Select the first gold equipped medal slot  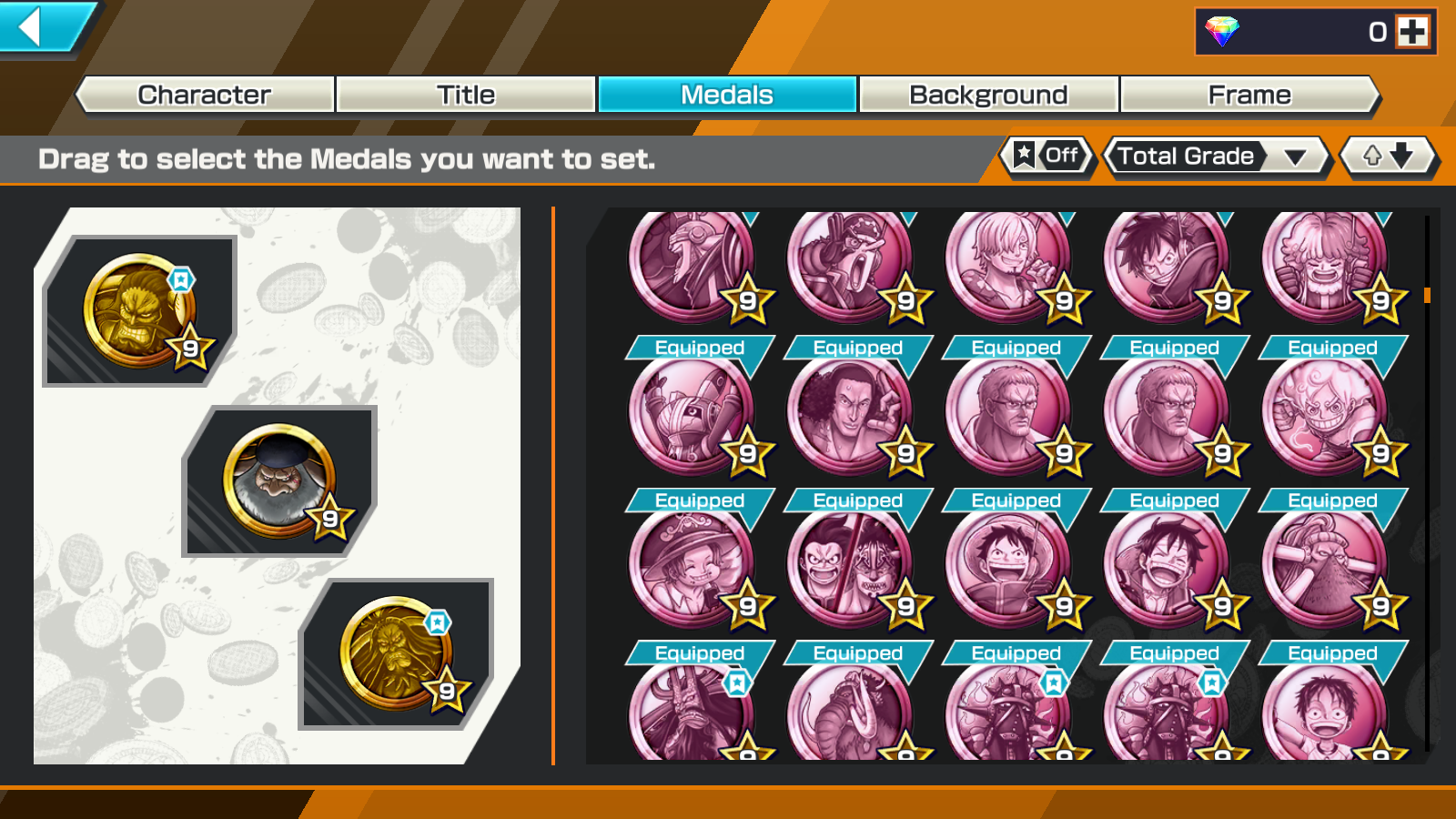141,311
